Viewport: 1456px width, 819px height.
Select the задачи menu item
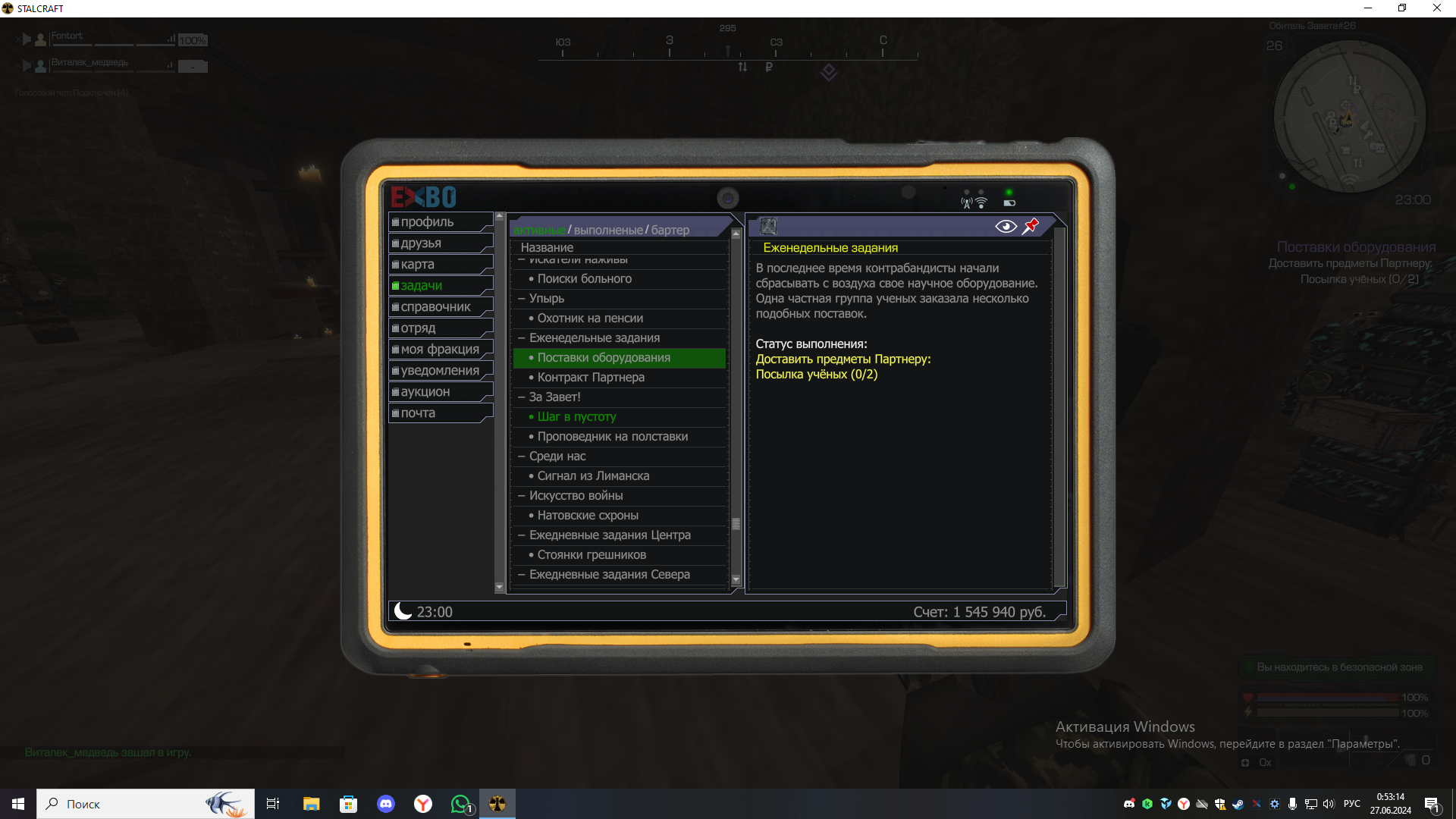click(441, 285)
